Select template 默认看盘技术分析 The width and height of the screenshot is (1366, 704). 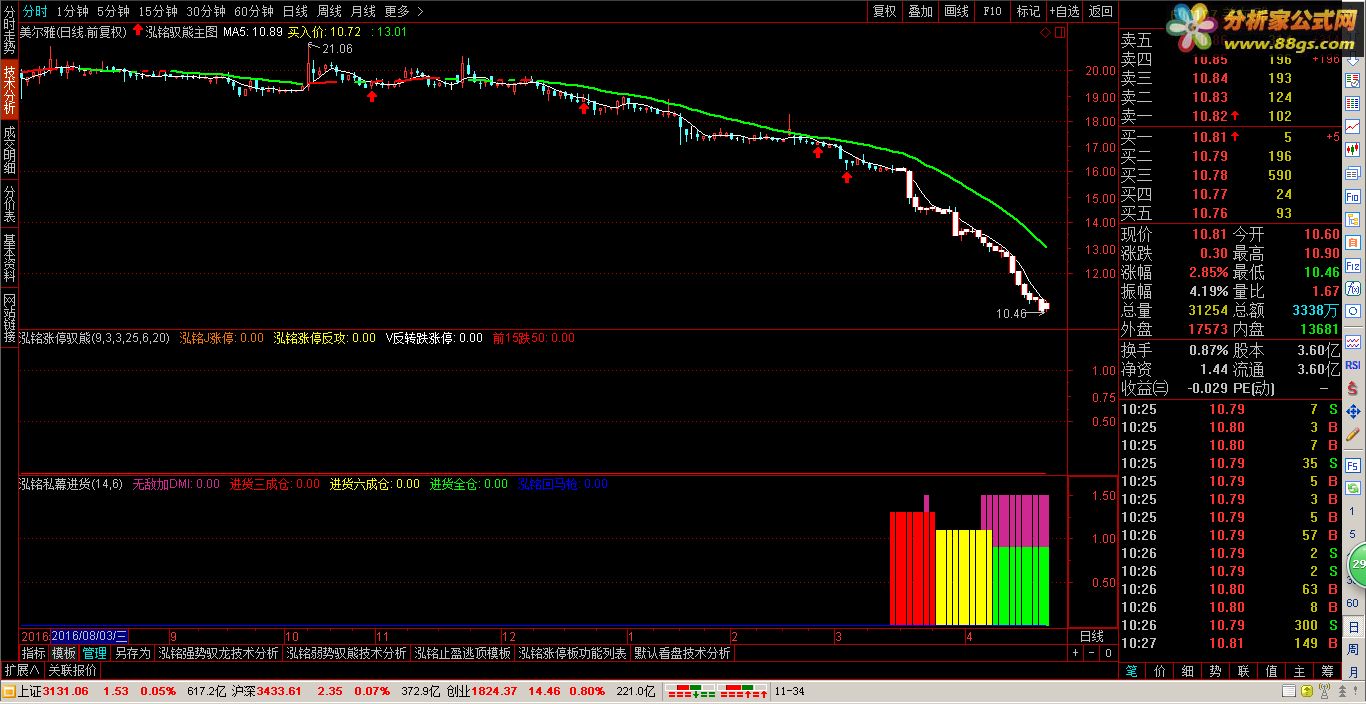[682, 653]
